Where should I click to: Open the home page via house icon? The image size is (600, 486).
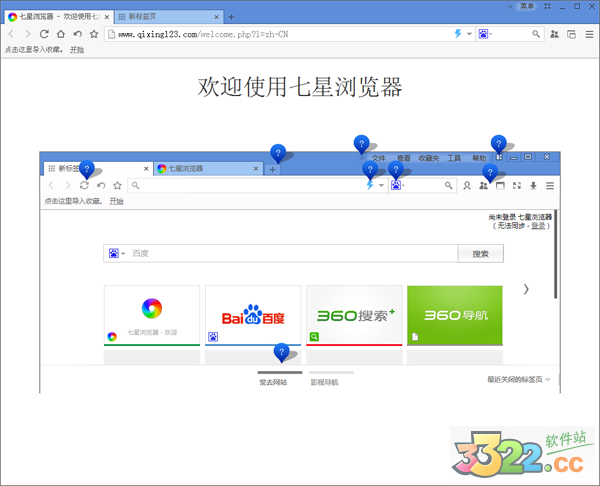click(61, 34)
